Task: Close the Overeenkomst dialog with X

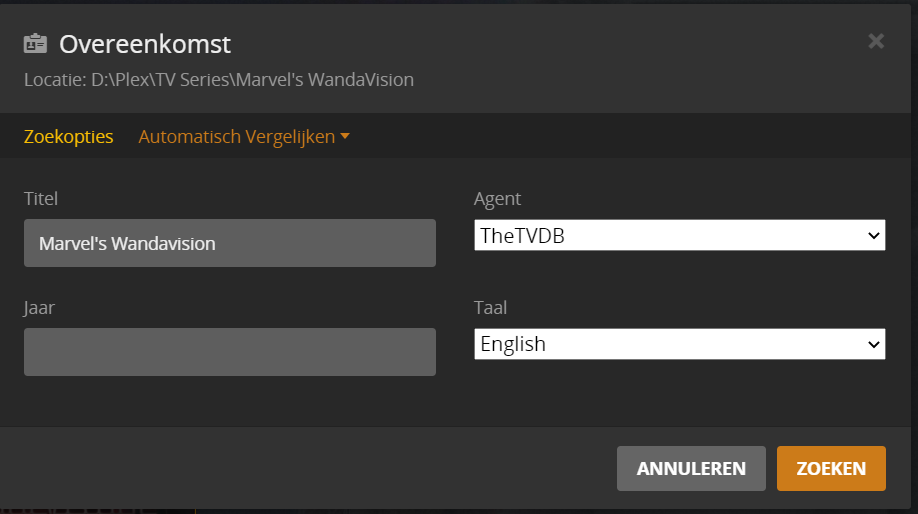Action: [x=876, y=41]
